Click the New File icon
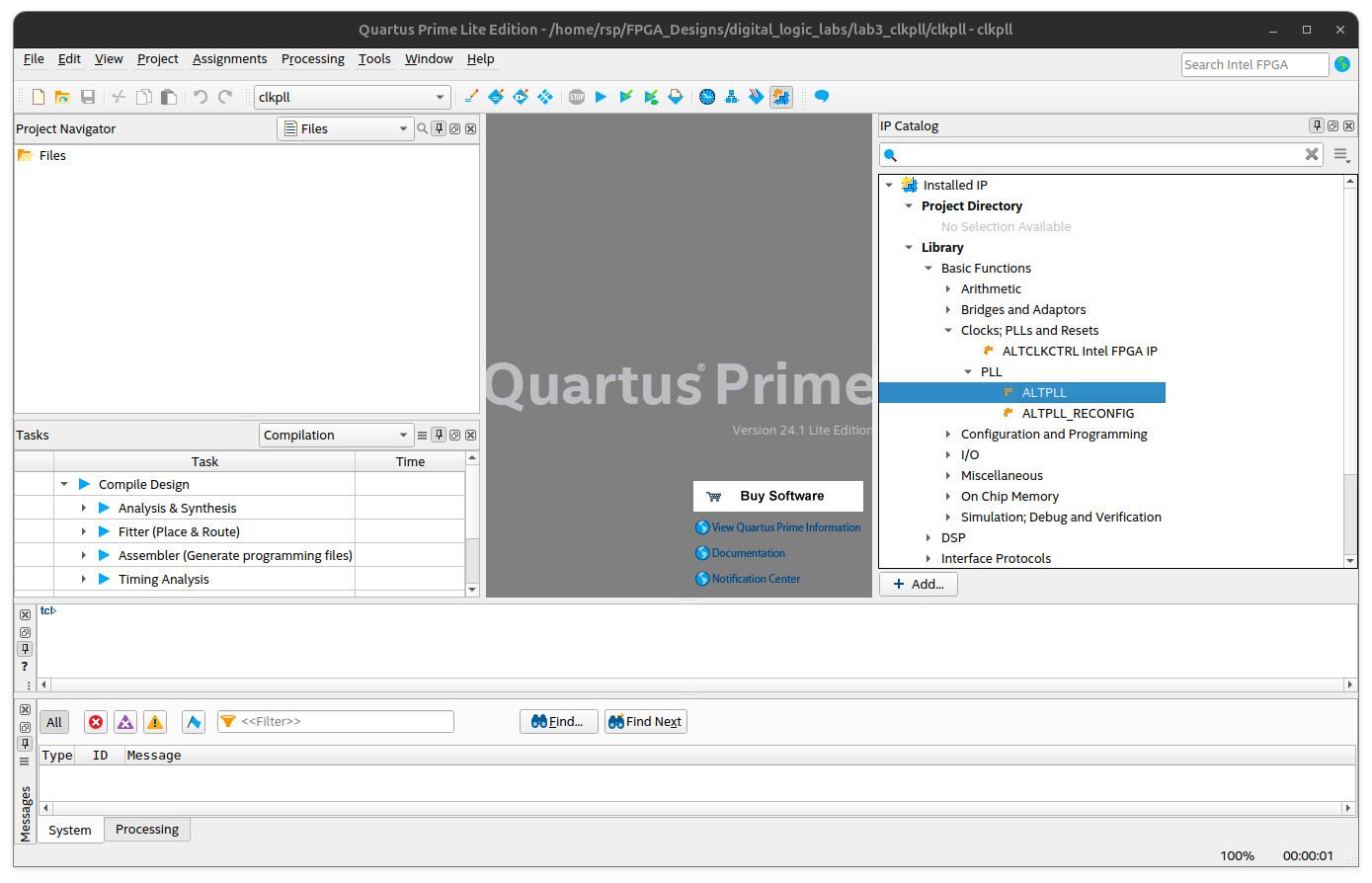Viewport: 1372px width, 883px height. [x=39, y=97]
